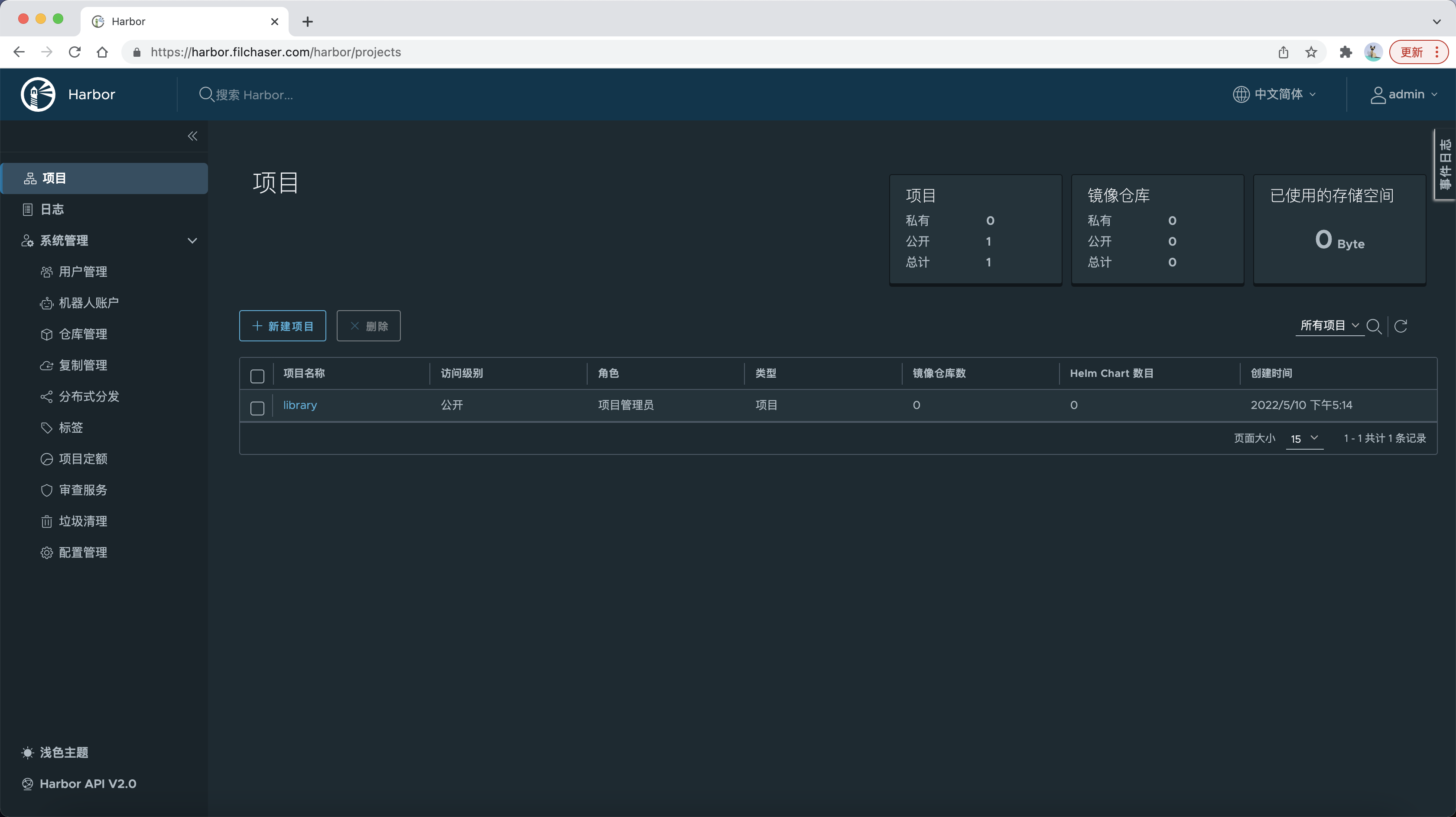Screen dimensions: 1456x817
Task: Check the library project row checkbox
Action: tap(257, 408)
